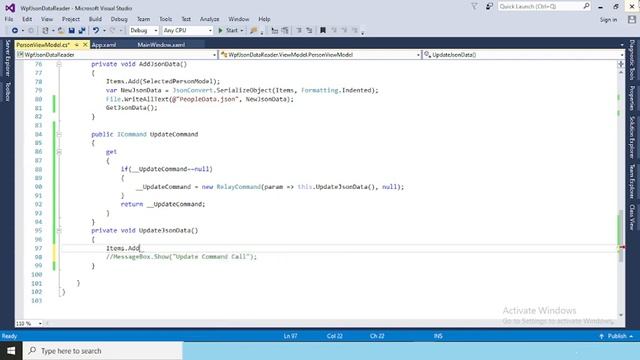Open the Help menu
The image size is (640, 360).
tap(264, 19)
